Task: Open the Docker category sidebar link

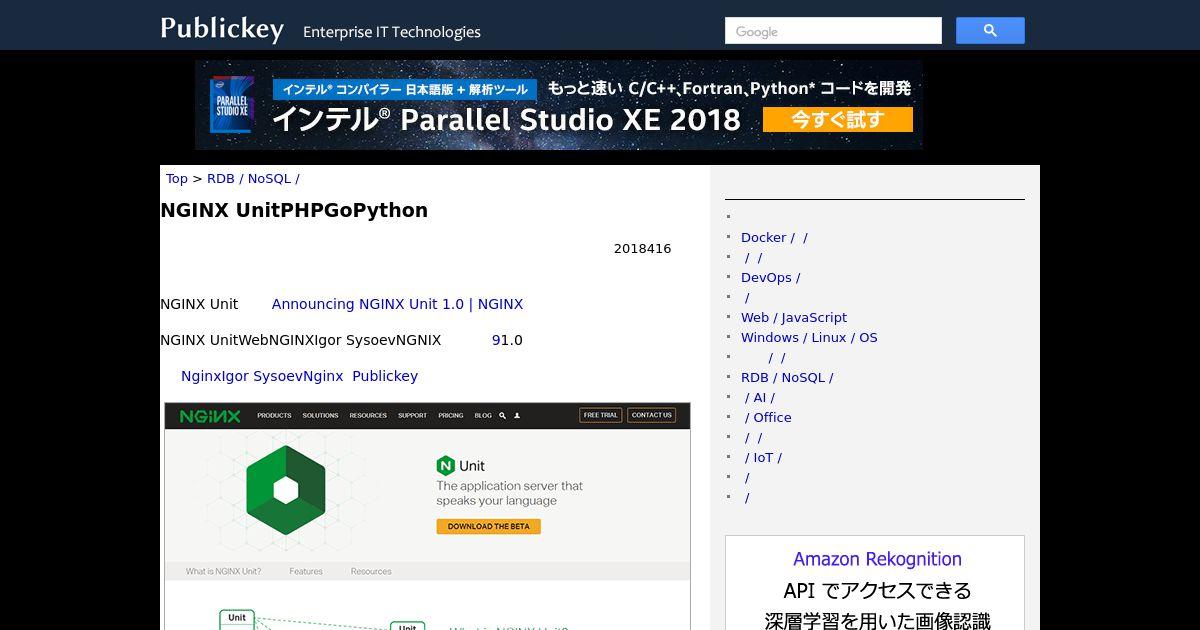Action: click(x=774, y=238)
